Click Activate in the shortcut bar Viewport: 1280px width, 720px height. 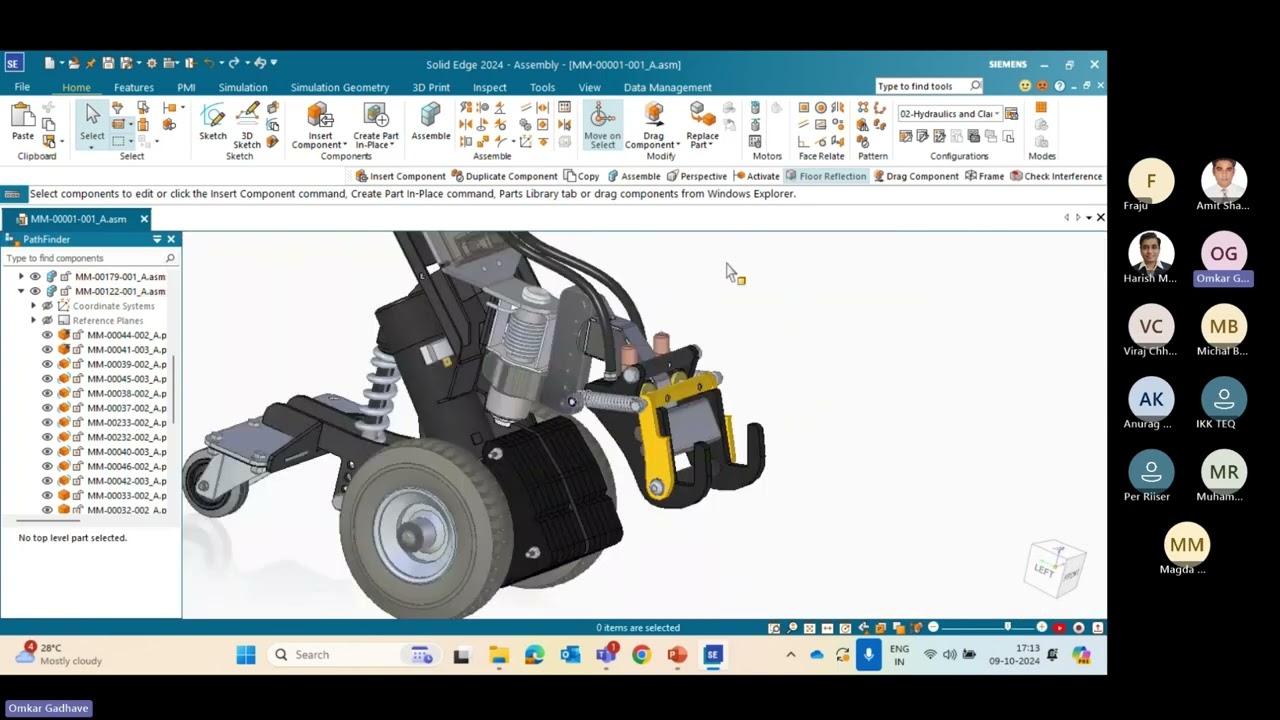click(x=756, y=176)
